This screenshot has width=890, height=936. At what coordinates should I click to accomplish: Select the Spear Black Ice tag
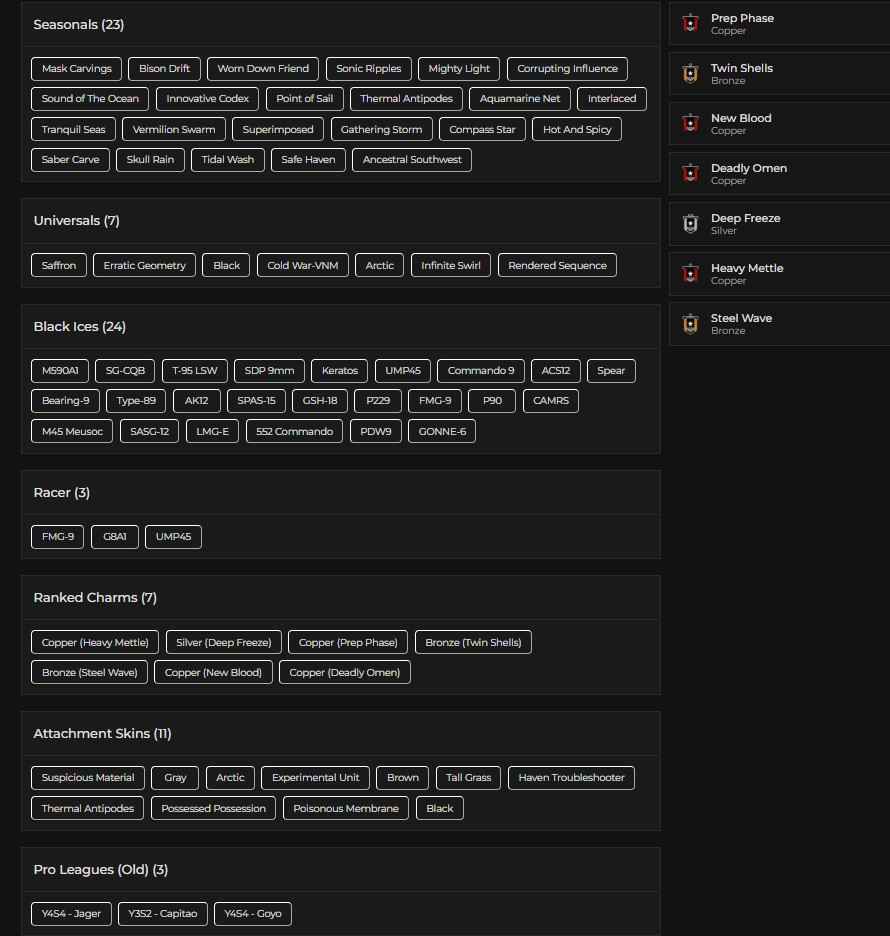(x=611, y=370)
